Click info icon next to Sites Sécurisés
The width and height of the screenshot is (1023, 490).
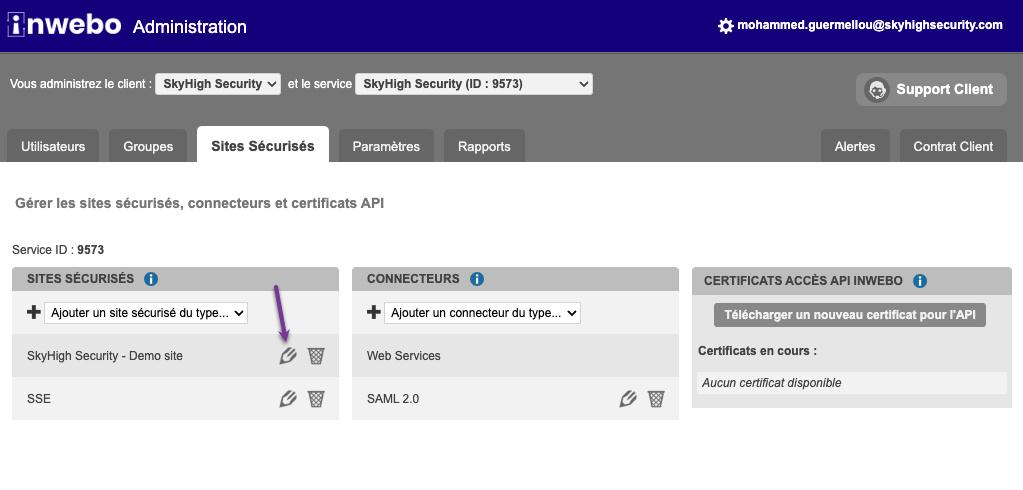click(151, 279)
